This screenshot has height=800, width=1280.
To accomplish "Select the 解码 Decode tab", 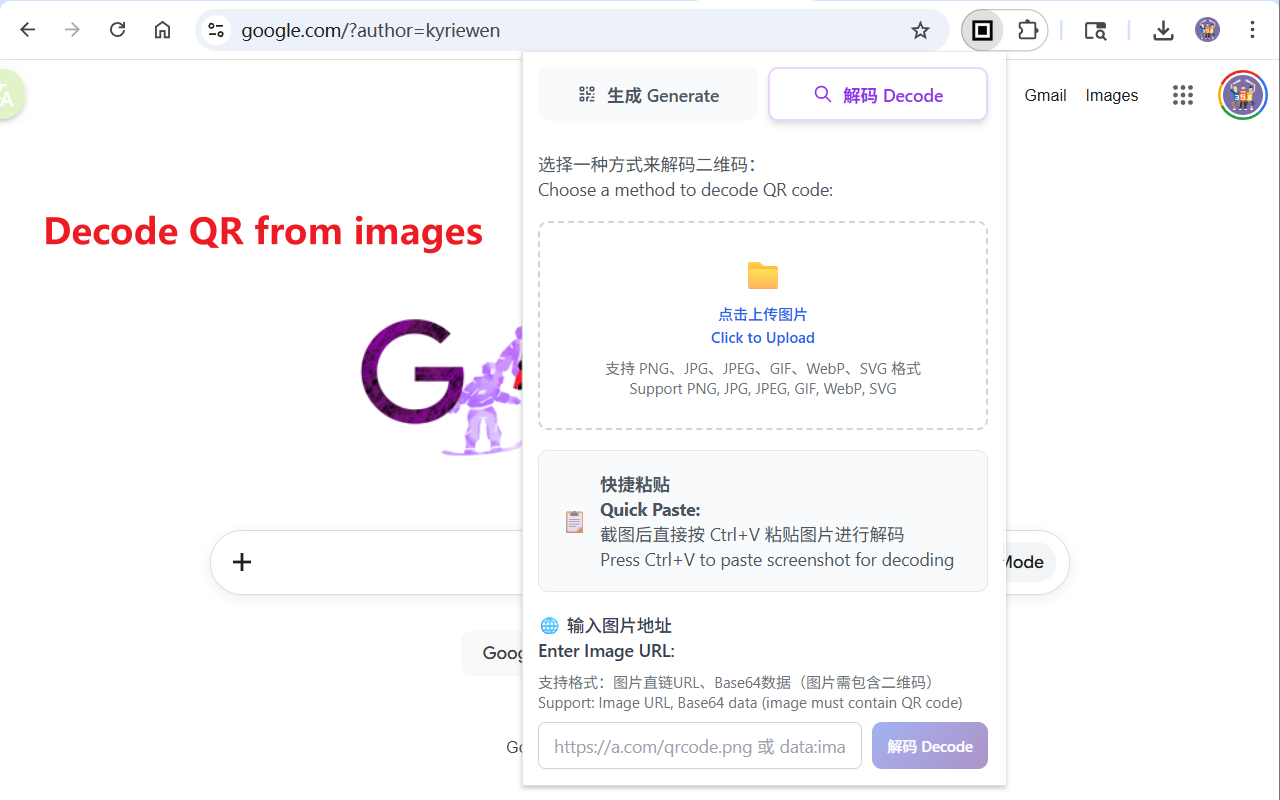I will pyautogui.click(x=877, y=94).
